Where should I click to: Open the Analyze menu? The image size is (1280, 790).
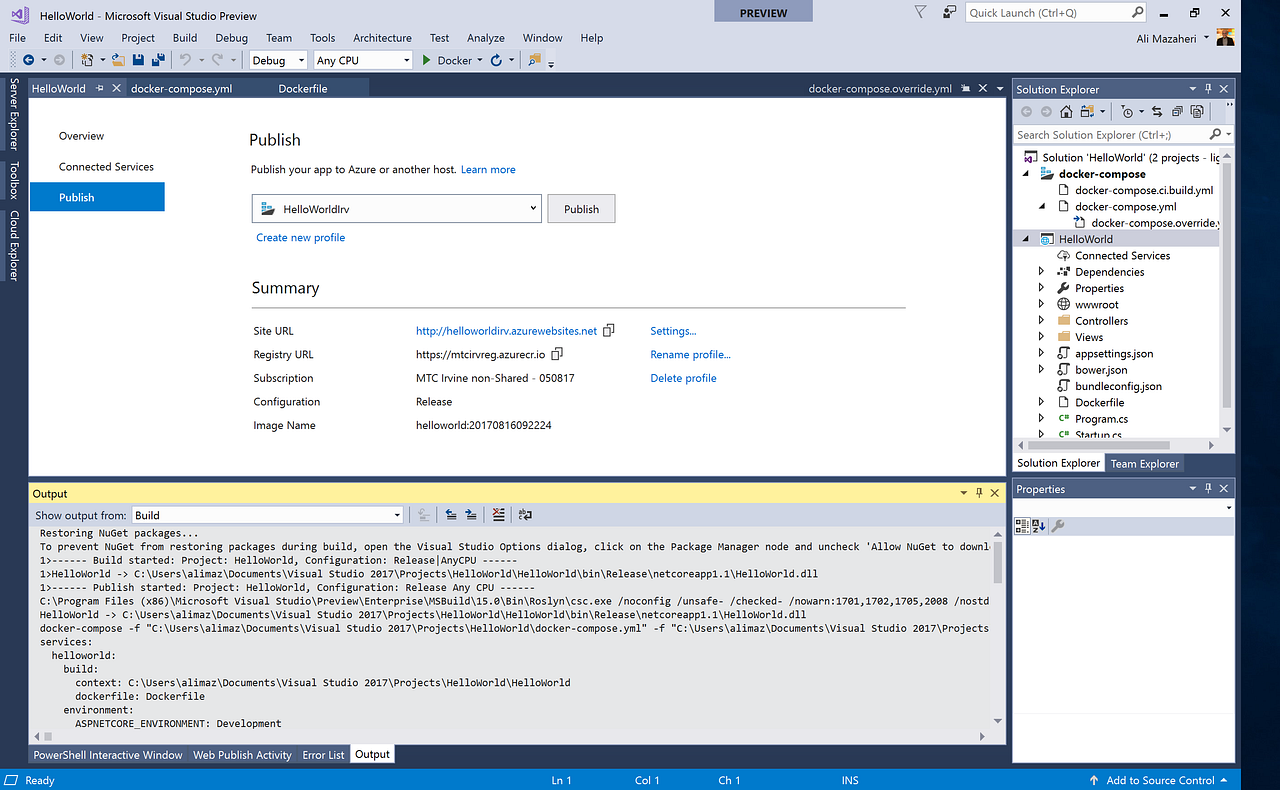tap(486, 38)
